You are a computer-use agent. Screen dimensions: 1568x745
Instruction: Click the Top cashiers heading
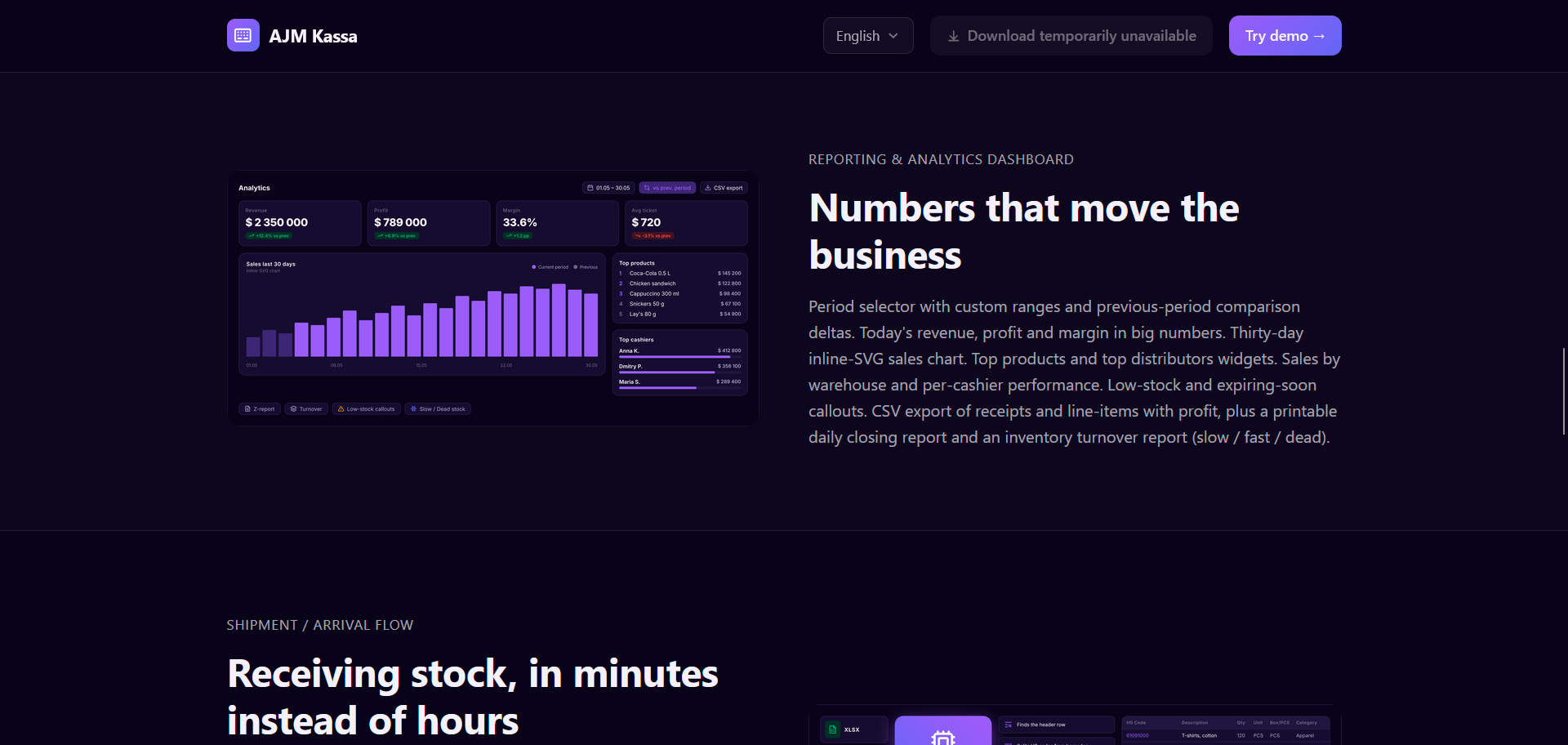pos(636,340)
